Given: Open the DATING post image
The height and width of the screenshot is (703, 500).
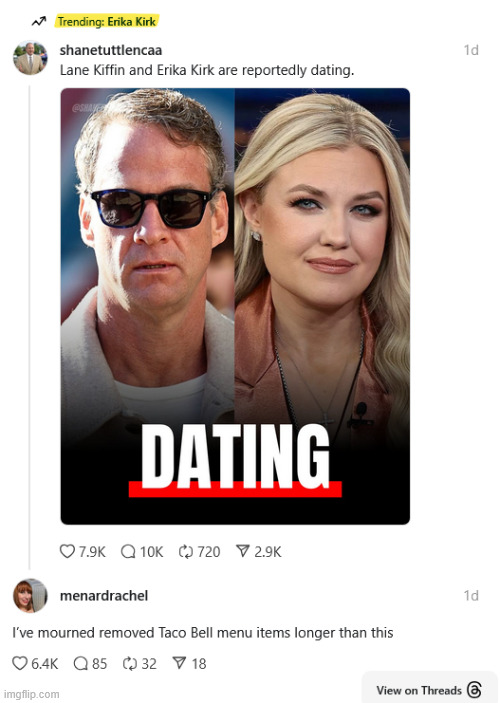Looking at the screenshot, I should 235,306.
